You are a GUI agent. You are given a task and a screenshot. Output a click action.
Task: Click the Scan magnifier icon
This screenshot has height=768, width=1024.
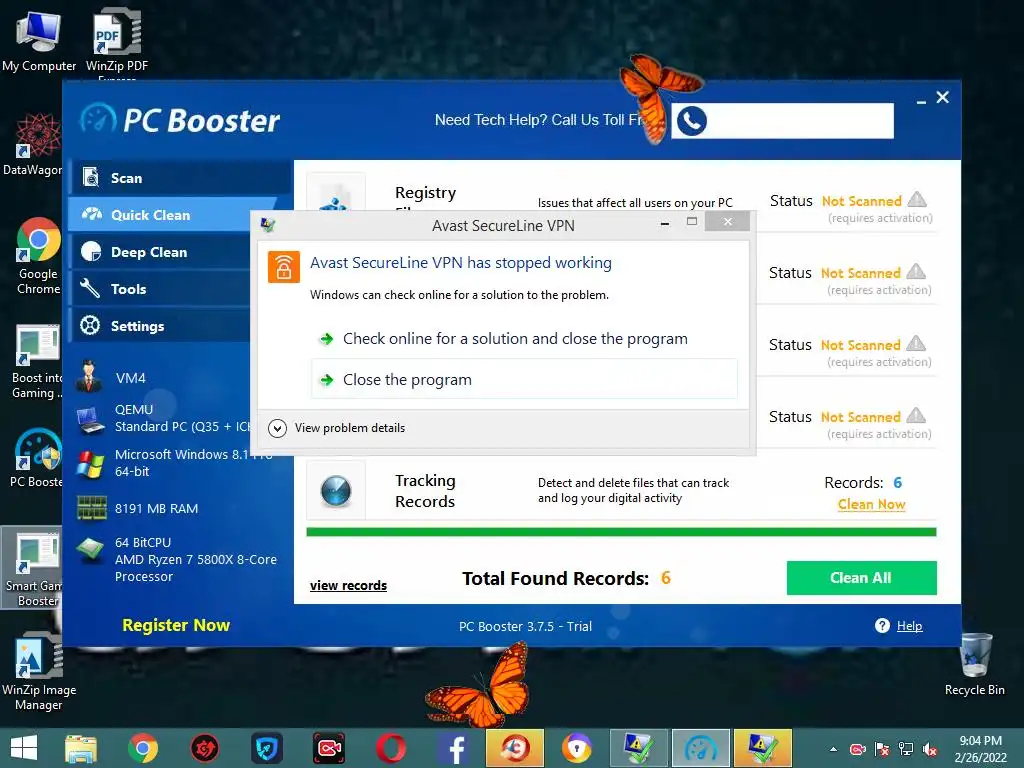91,178
